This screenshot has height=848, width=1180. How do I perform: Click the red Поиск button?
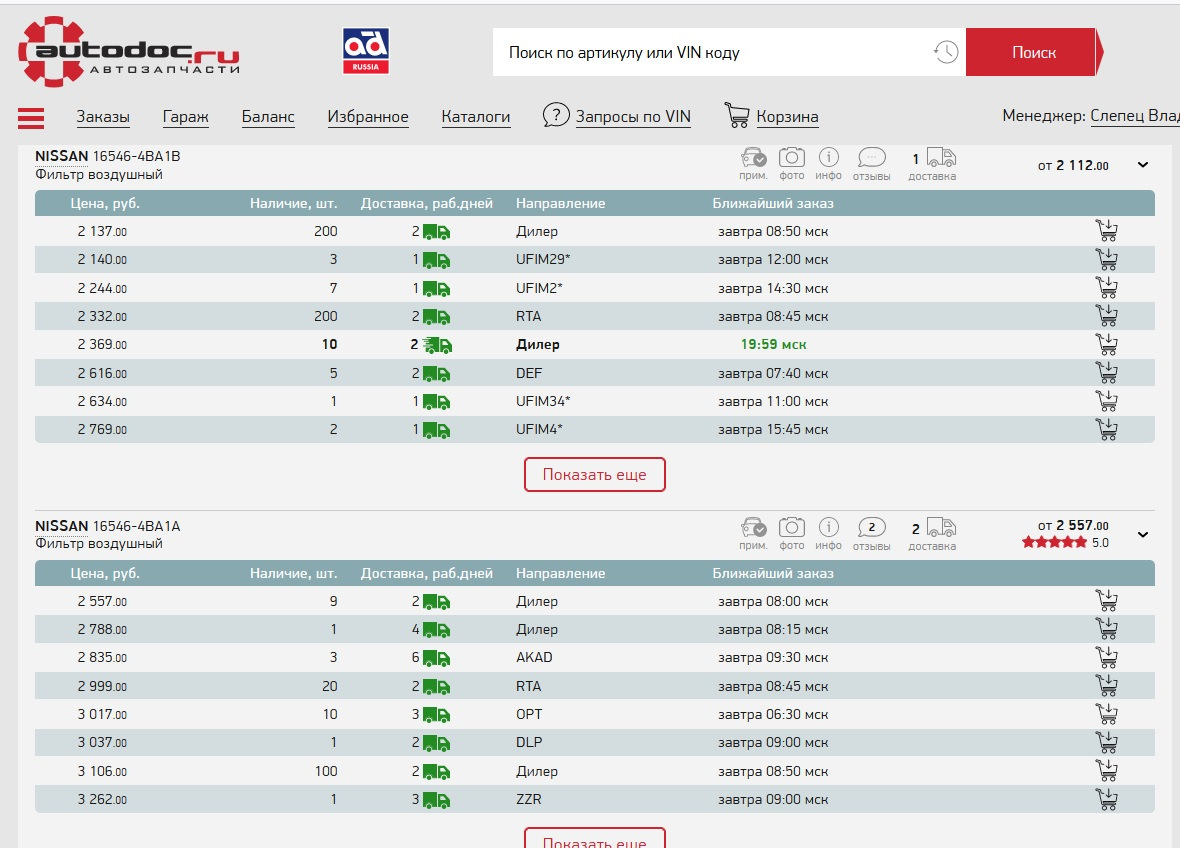[1033, 52]
